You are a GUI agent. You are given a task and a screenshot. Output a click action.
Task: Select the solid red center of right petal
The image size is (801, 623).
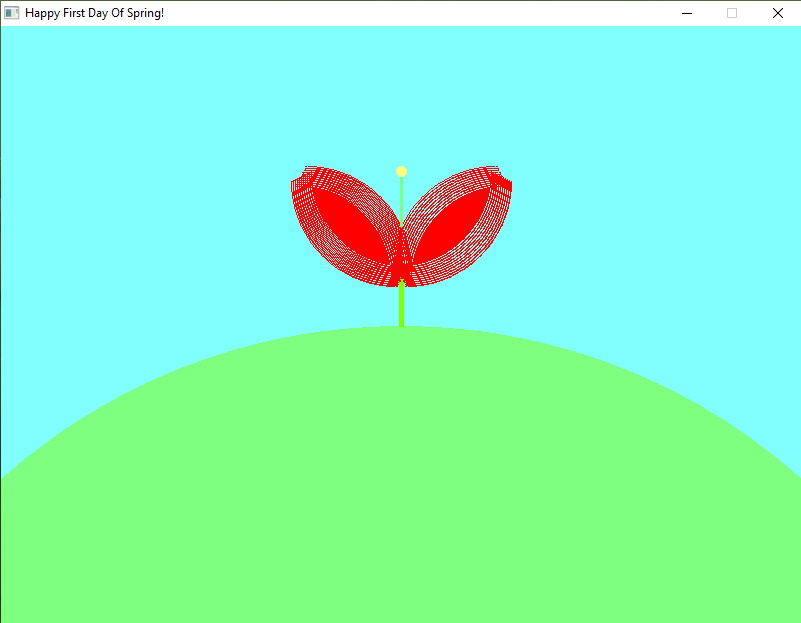pyautogui.click(x=452, y=225)
